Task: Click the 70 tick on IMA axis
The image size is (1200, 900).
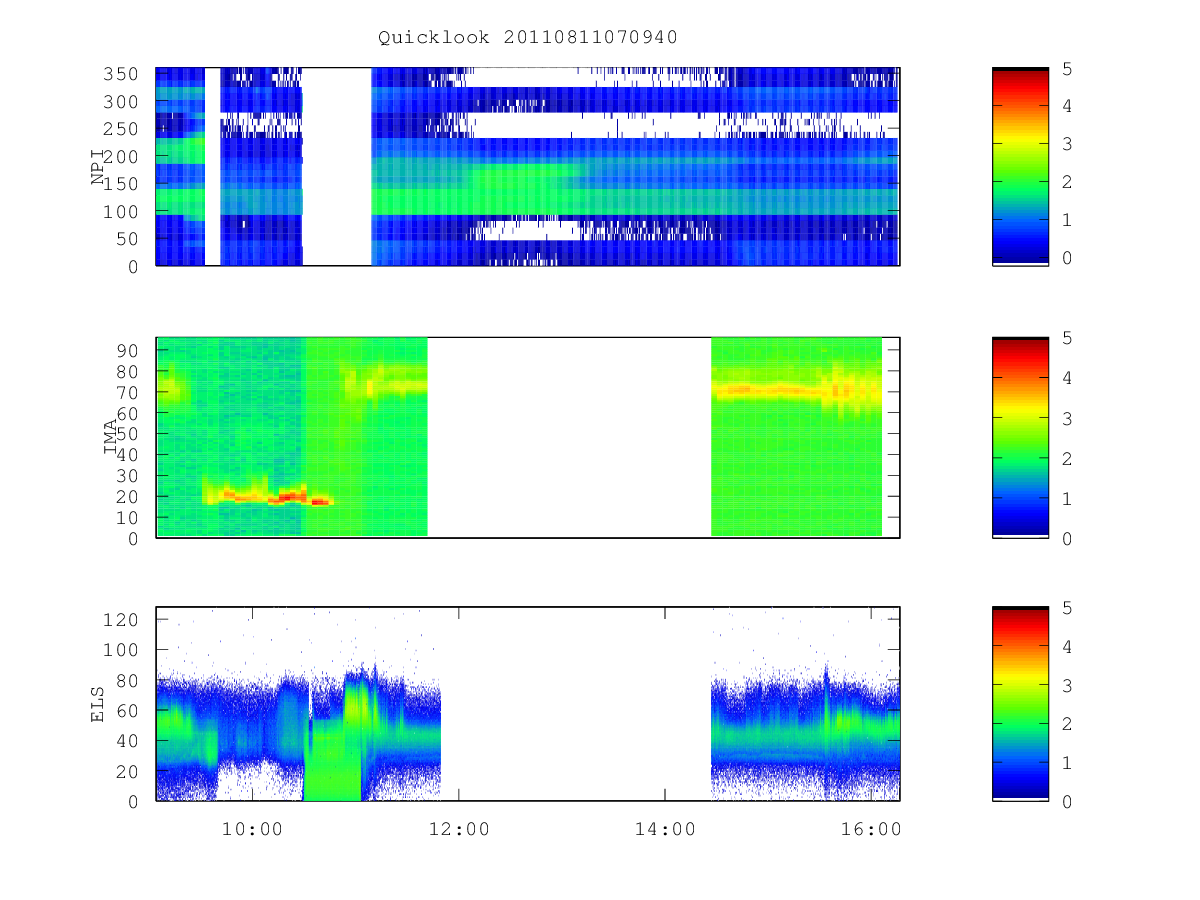Action: 129,392
